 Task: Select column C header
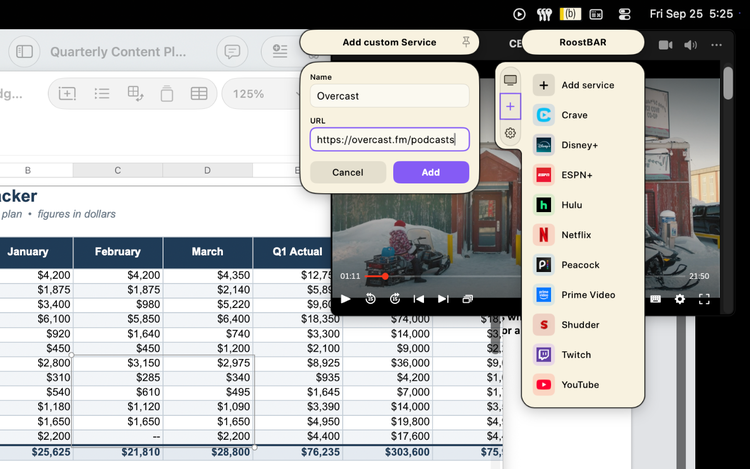(x=118, y=170)
